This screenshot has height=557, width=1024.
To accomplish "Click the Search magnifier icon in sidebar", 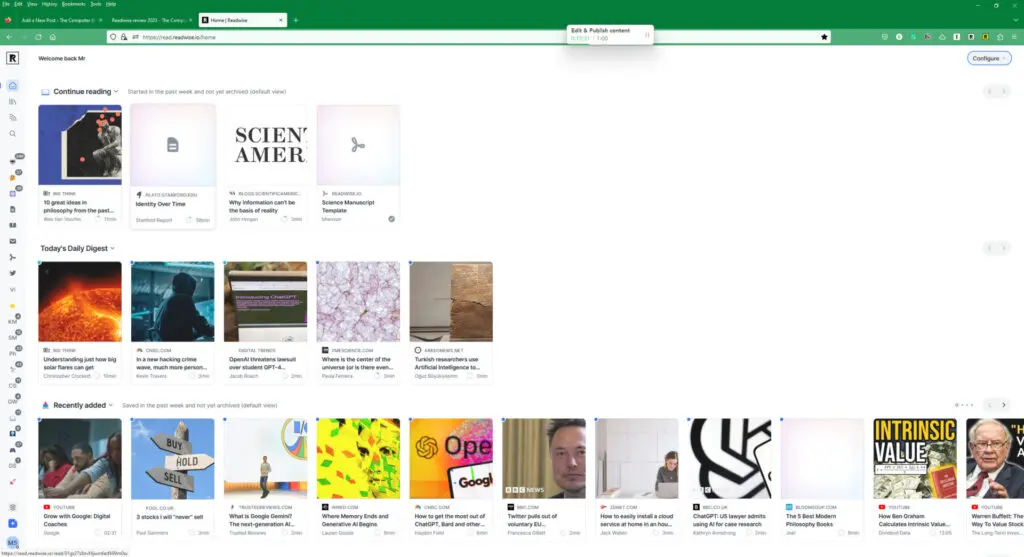I will point(12,134).
